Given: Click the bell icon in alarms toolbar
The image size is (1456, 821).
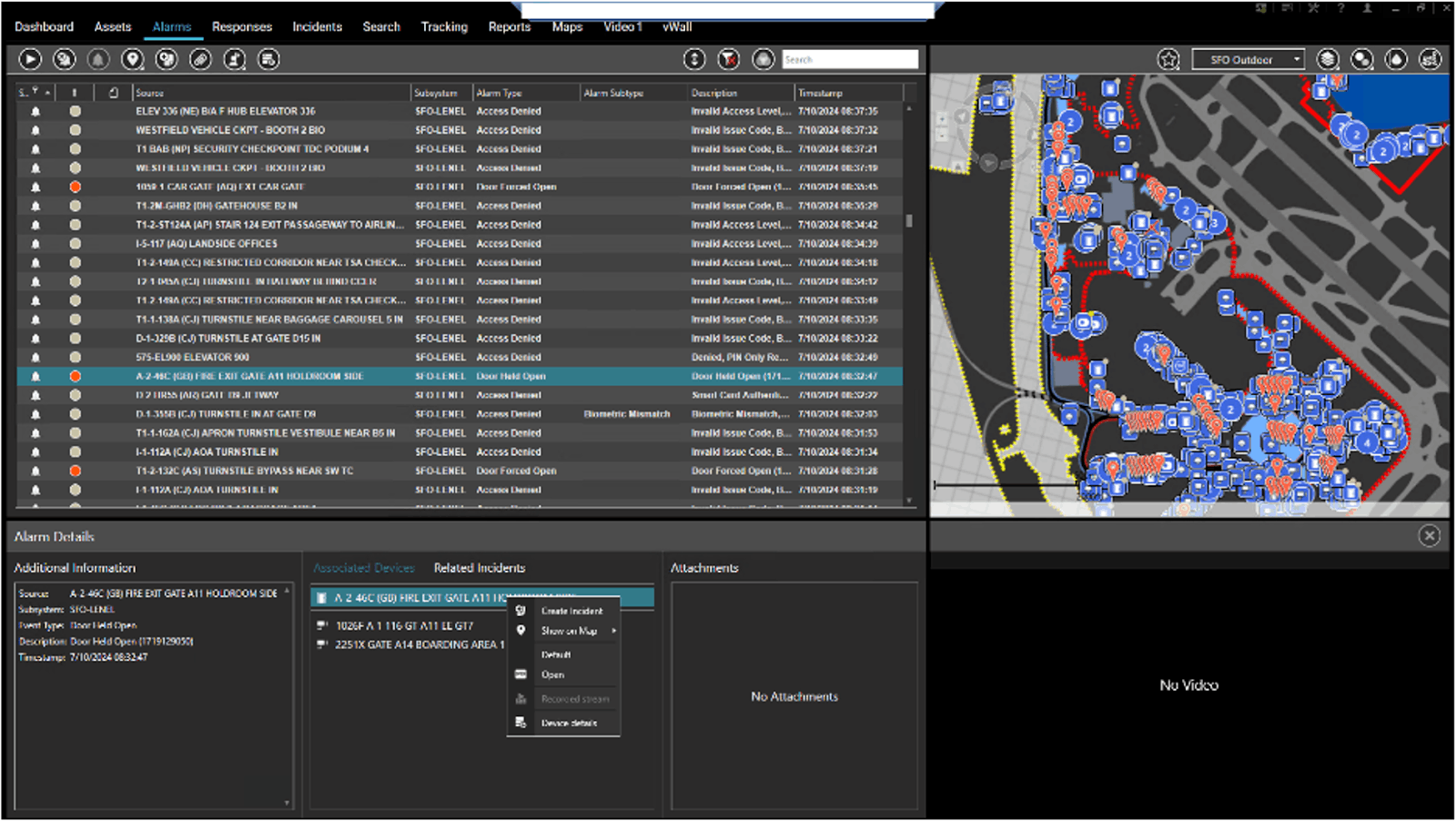Looking at the screenshot, I should [98, 59].
